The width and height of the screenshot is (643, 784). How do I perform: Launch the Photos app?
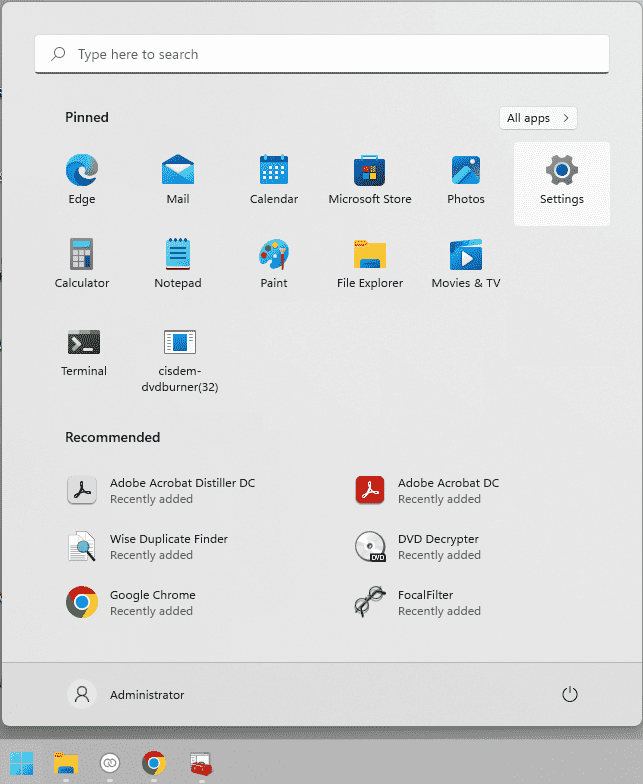pos(466,180)
